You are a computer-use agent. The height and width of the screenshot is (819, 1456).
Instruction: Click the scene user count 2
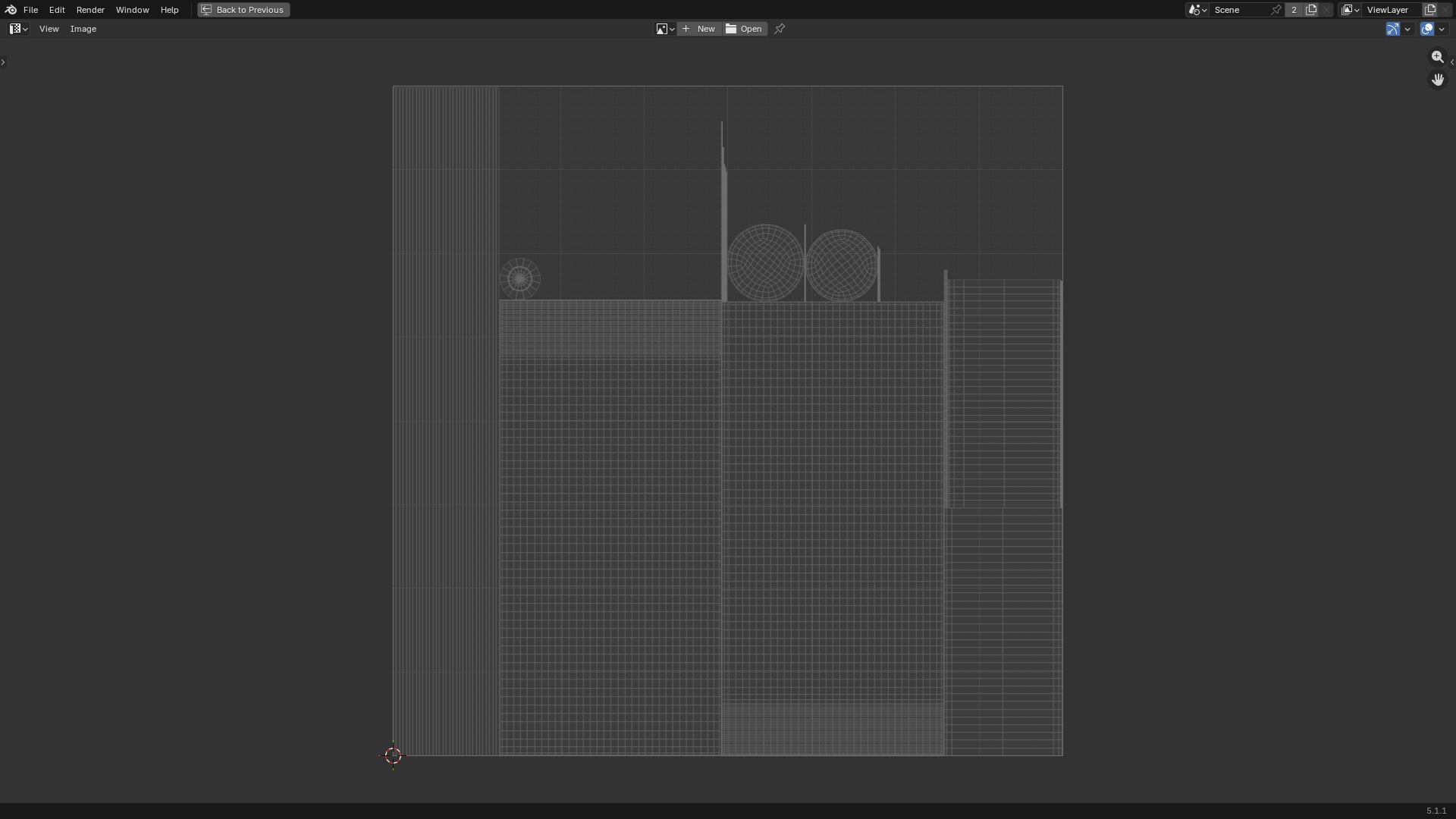pyautogui.click(x=1294, y=10)
